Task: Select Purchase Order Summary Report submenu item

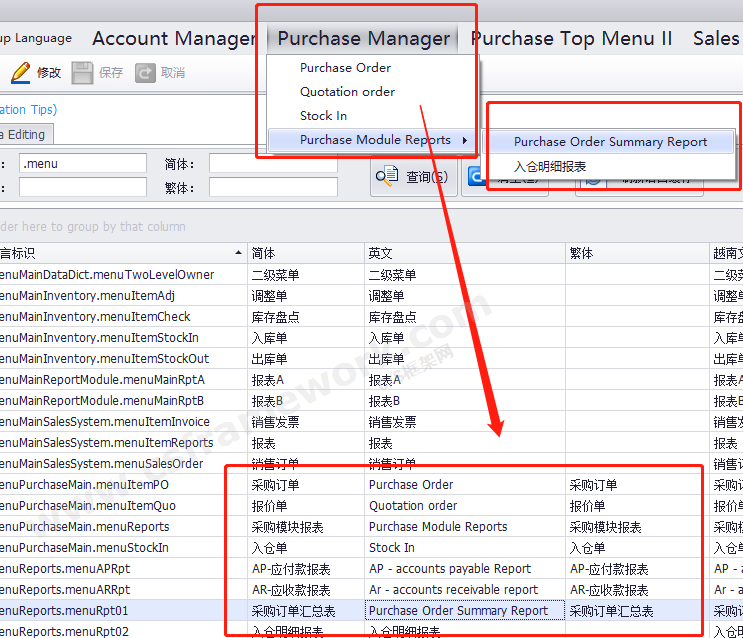Action: (x=610, y=142)
